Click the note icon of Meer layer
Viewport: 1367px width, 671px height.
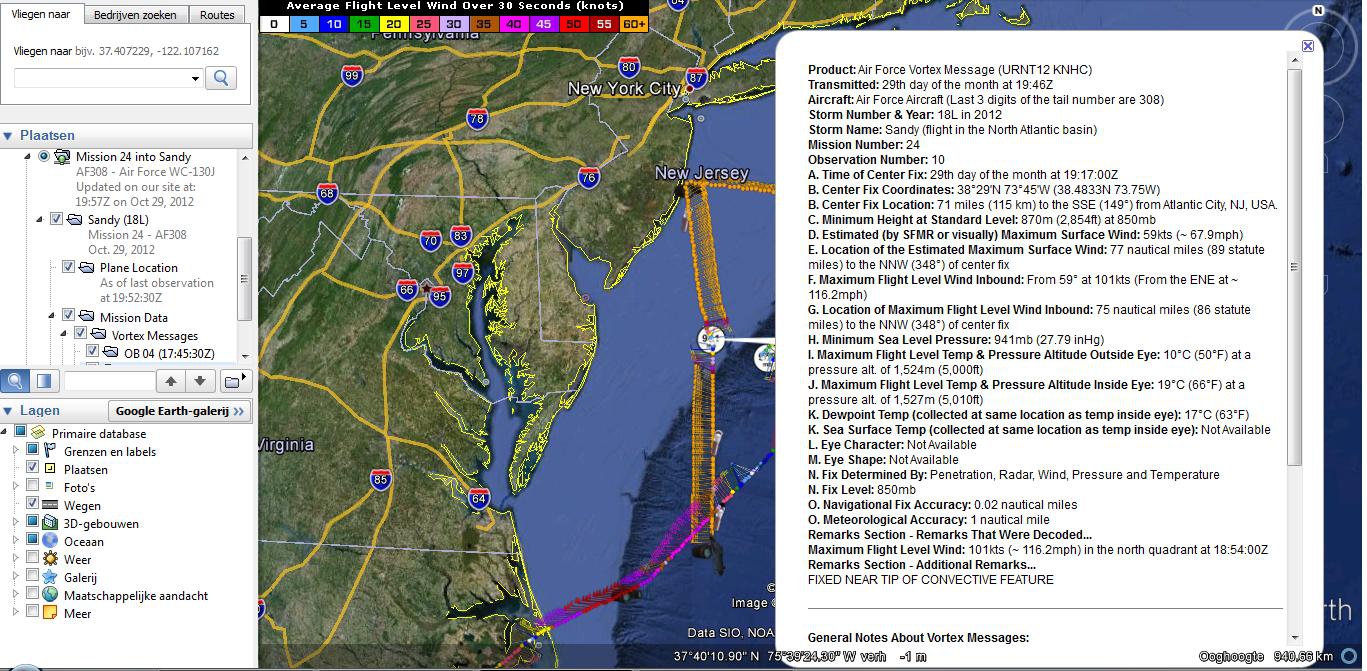click(x=50, y=613)
